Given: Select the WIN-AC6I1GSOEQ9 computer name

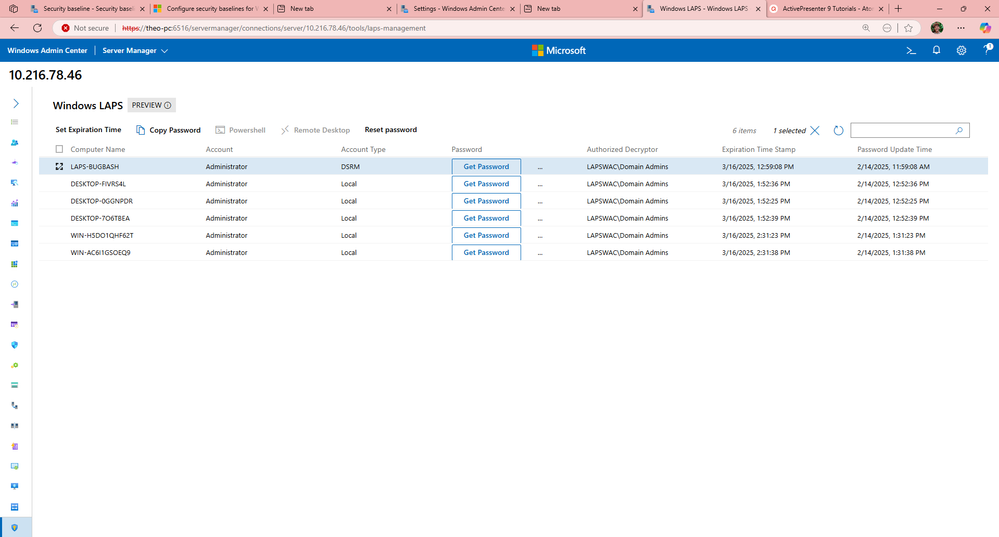Looking at the screenshot, I should point(100,252).
